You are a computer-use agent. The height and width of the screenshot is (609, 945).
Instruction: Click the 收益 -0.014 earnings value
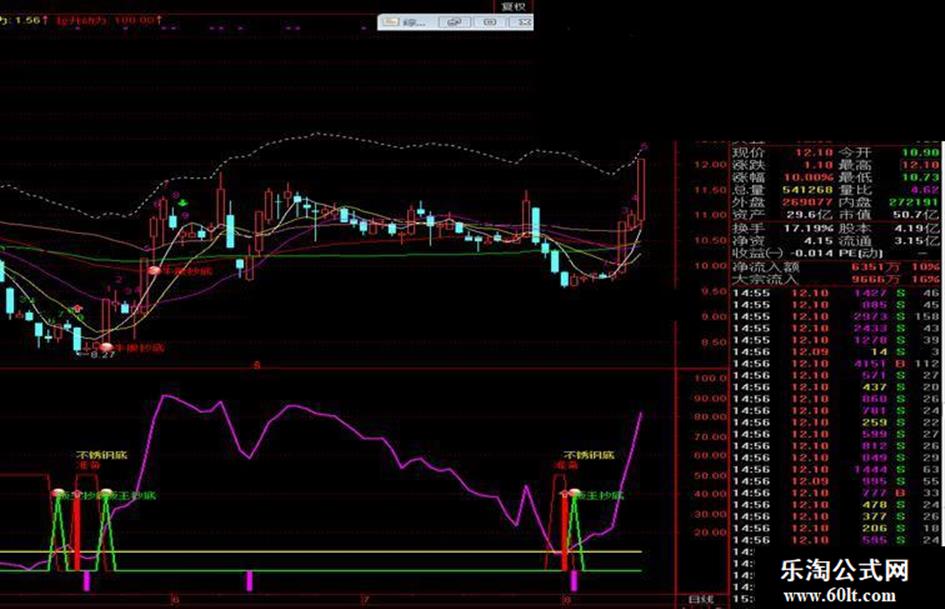pyautogui.click(x=810, y=253)
